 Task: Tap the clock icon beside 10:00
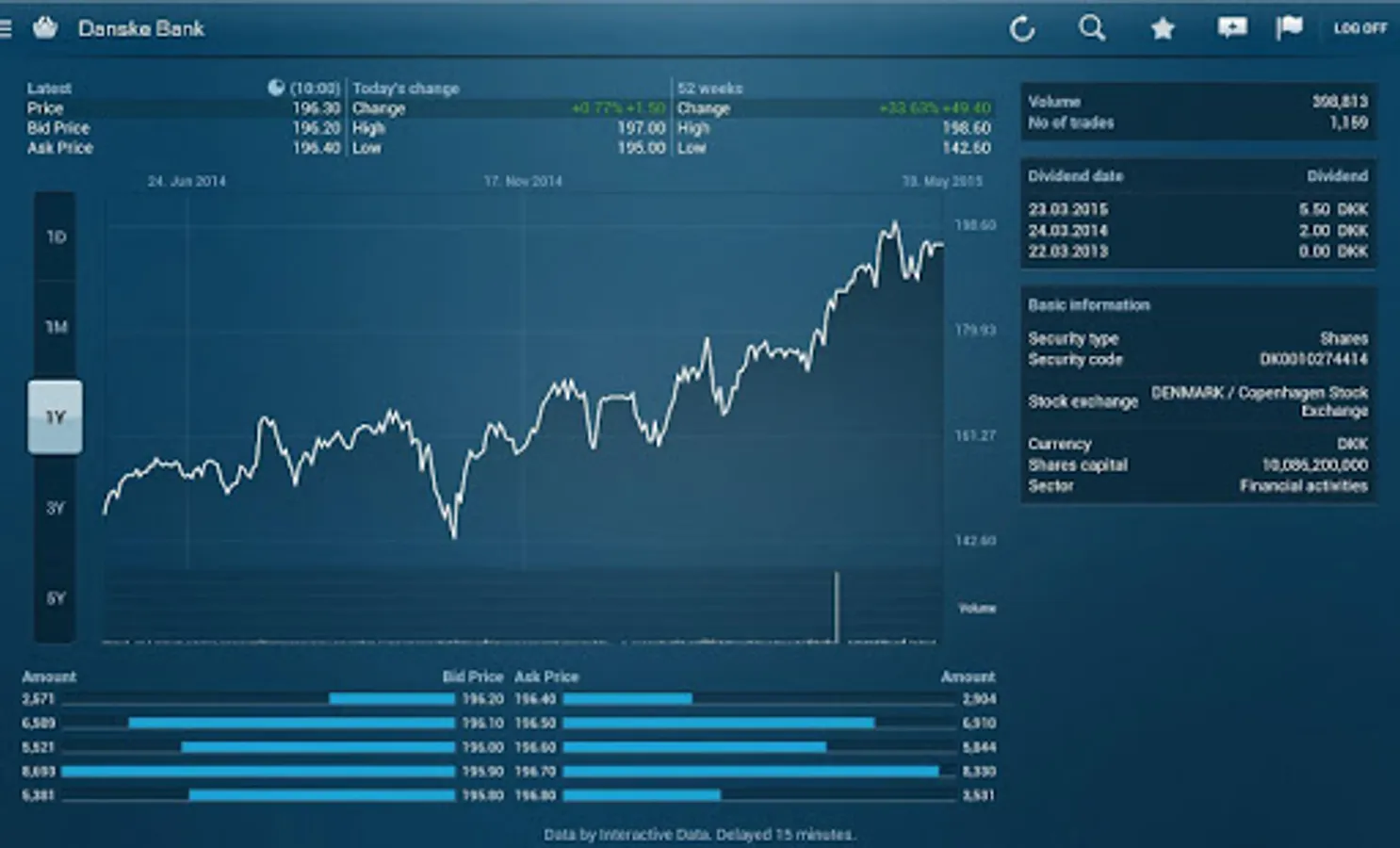275,88
